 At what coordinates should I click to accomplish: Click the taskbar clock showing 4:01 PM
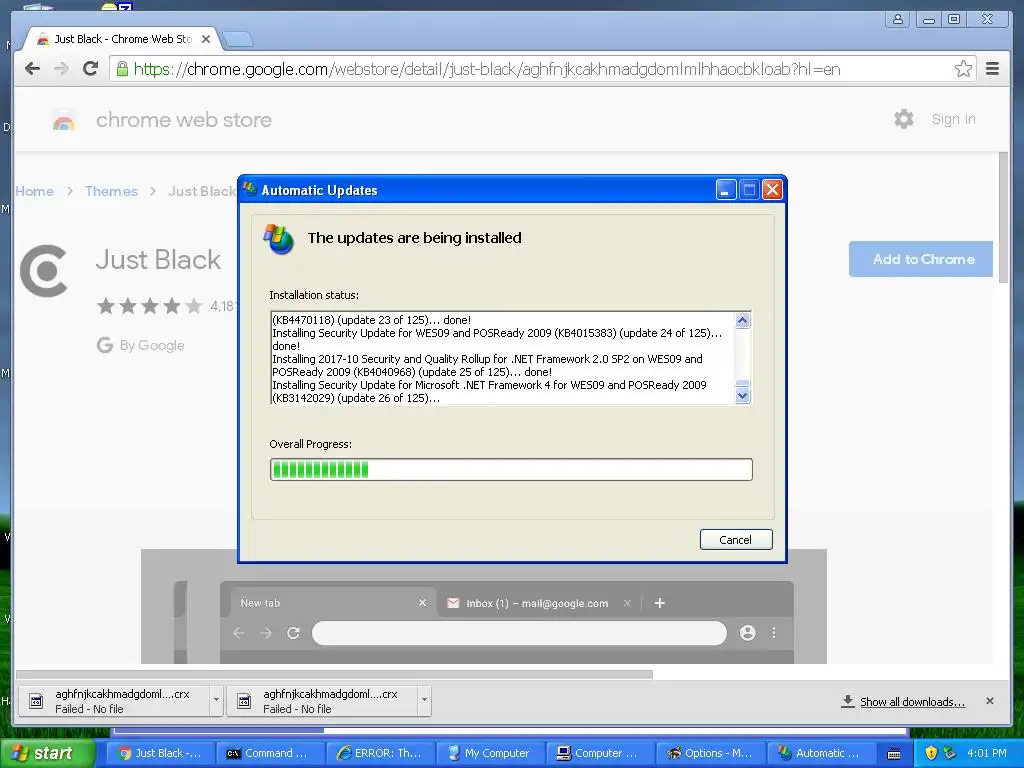coord(987,753)
